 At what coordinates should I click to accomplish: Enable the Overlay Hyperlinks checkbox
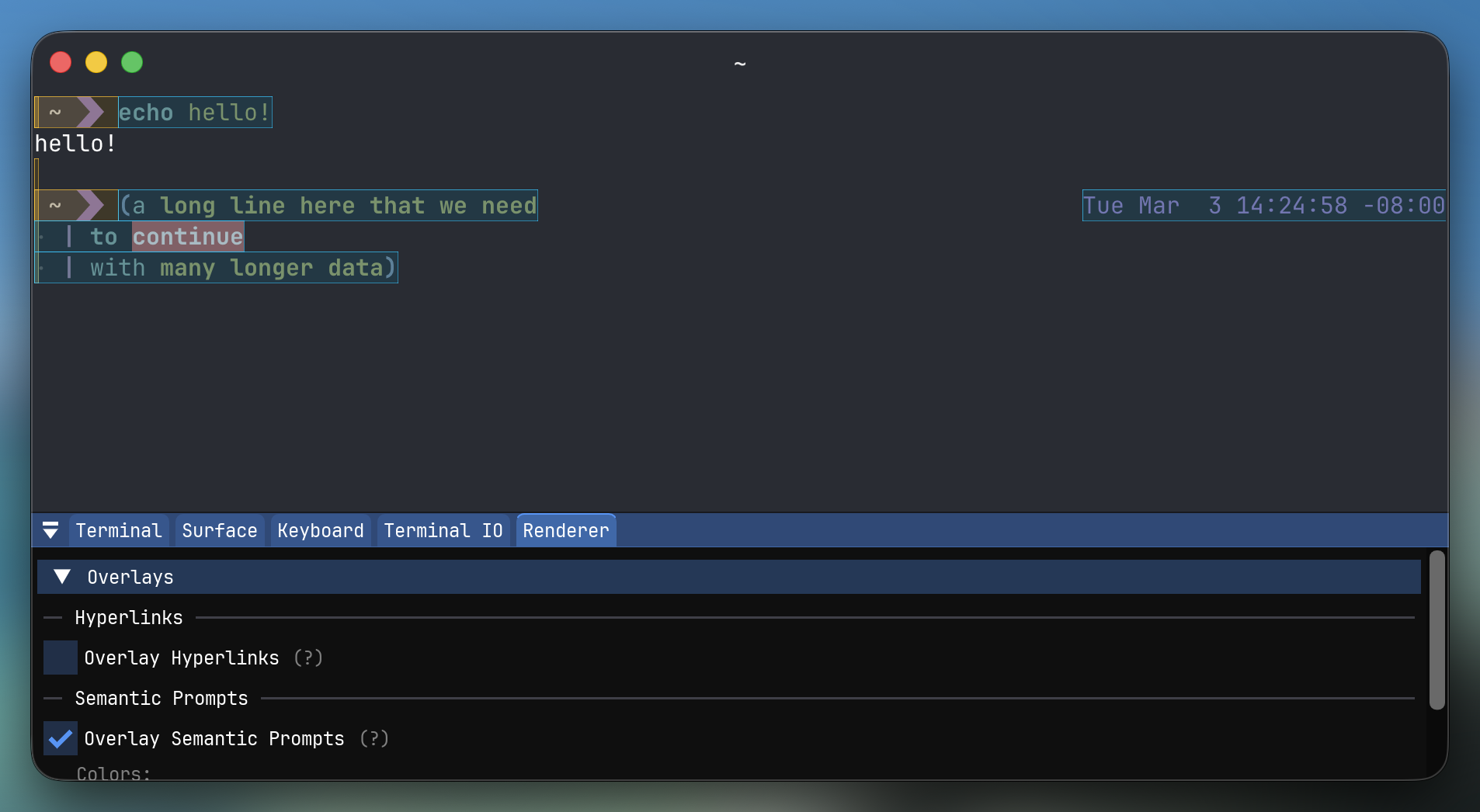click(x=61, y=658)
